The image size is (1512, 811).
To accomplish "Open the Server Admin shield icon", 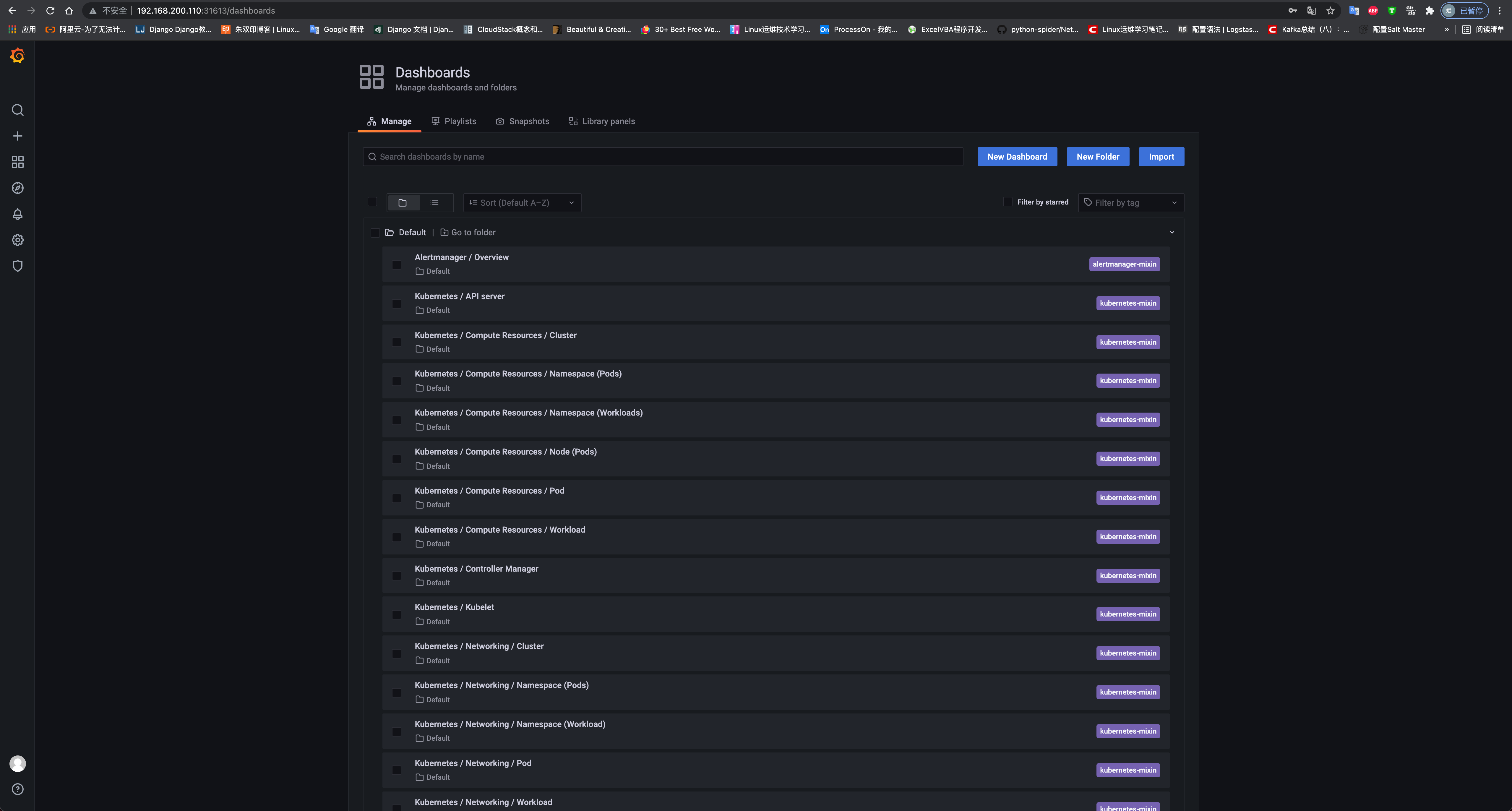I will click(18, 266).
